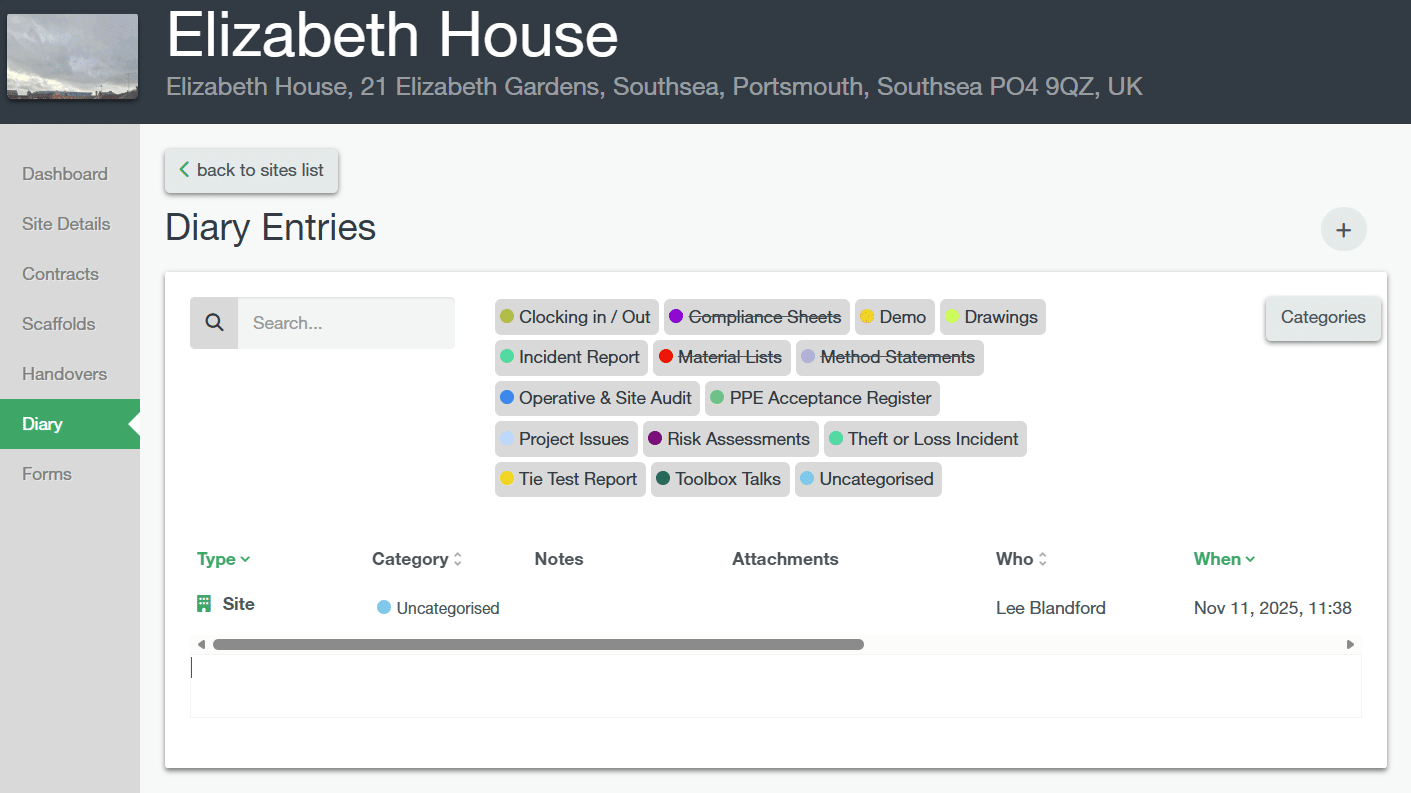Click the green back chevron icon
The height and width of the screenshot is (793, 1411).
coord(184,170)
